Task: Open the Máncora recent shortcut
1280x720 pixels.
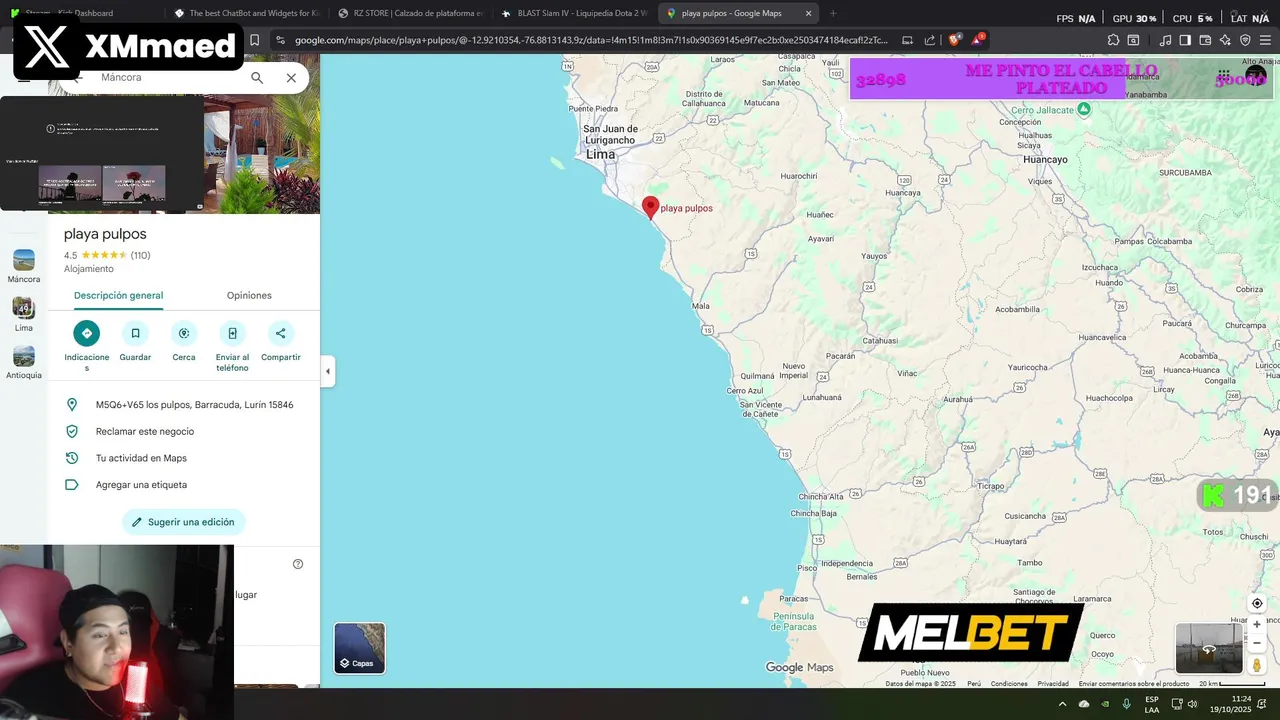Action: (x=24, y=266)
